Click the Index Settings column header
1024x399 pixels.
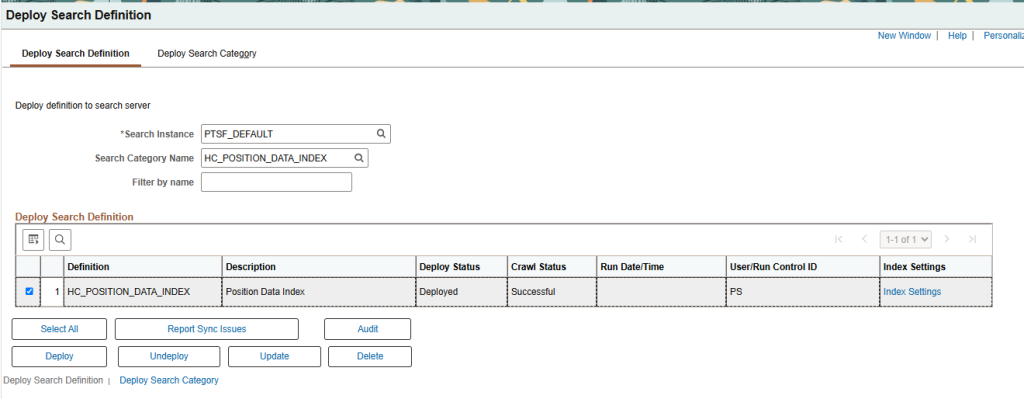click(914, 267)
